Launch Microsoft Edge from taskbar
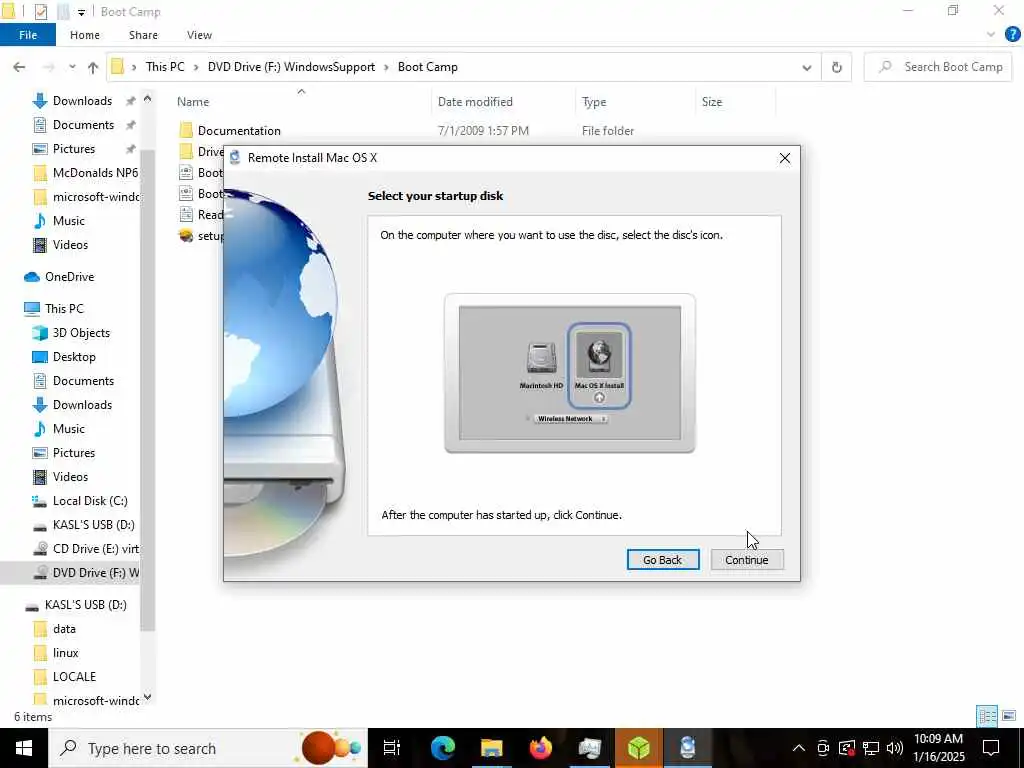 443,748
